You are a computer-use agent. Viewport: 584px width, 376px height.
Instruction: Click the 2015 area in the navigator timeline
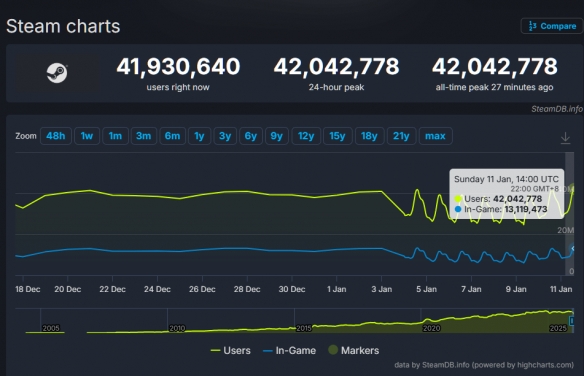pos(304,328)
